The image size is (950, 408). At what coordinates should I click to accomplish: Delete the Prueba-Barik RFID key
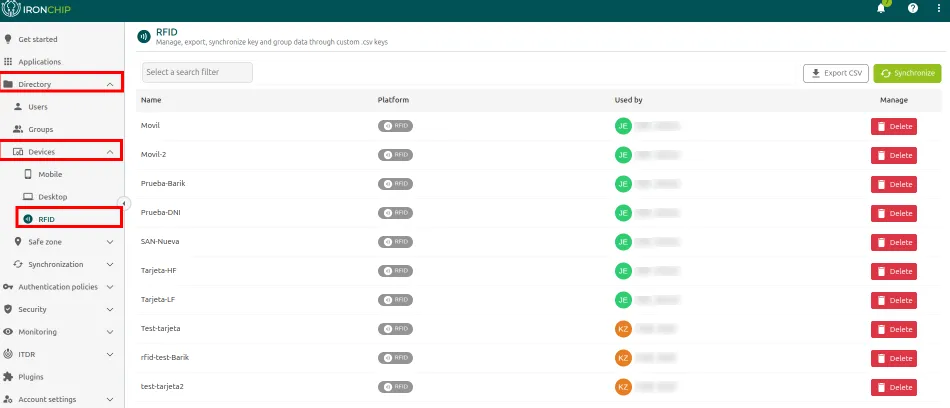(x=894, y=184)
